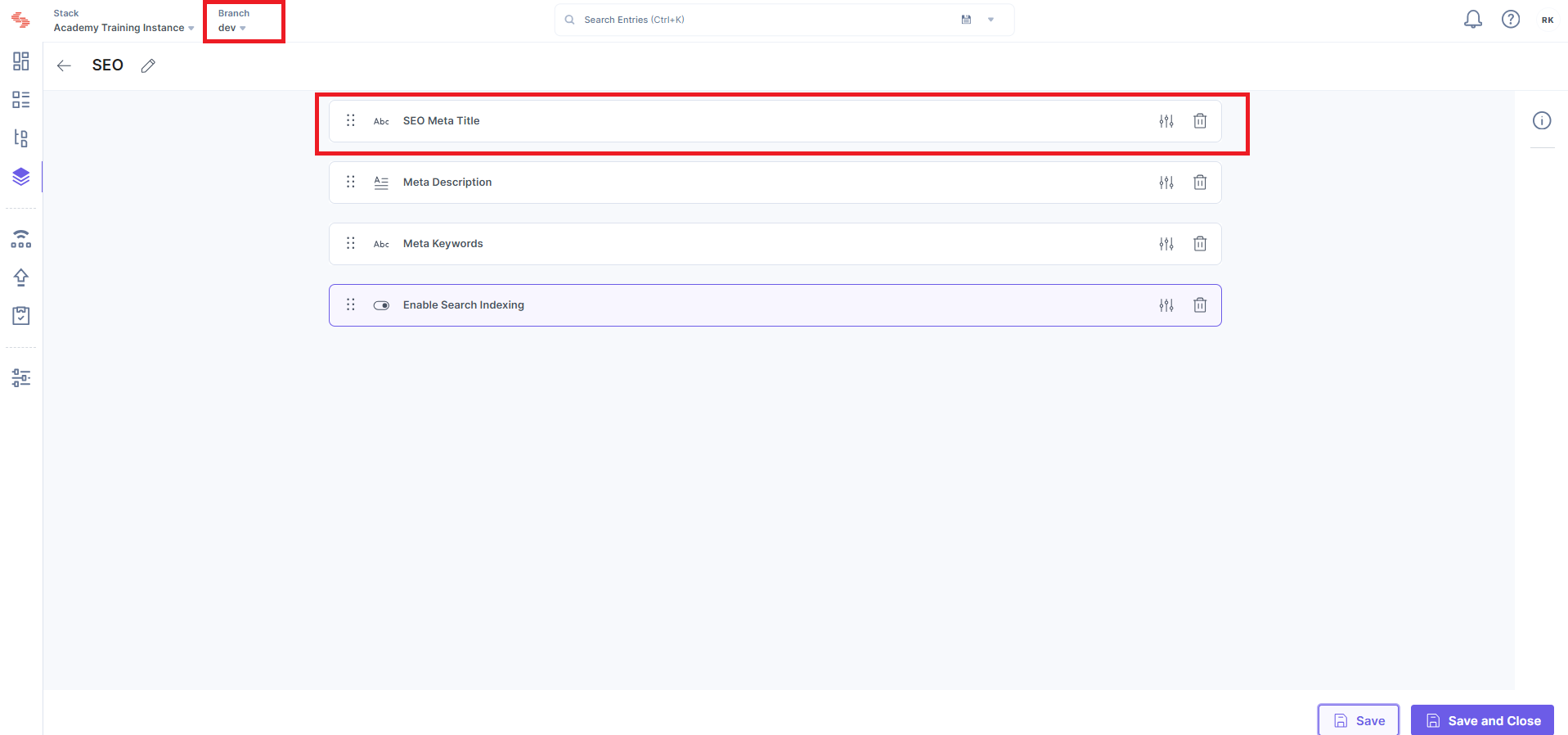Open the Dashboard icon in sidebar
The image size is (1568, 735).
tap(21, 61)
